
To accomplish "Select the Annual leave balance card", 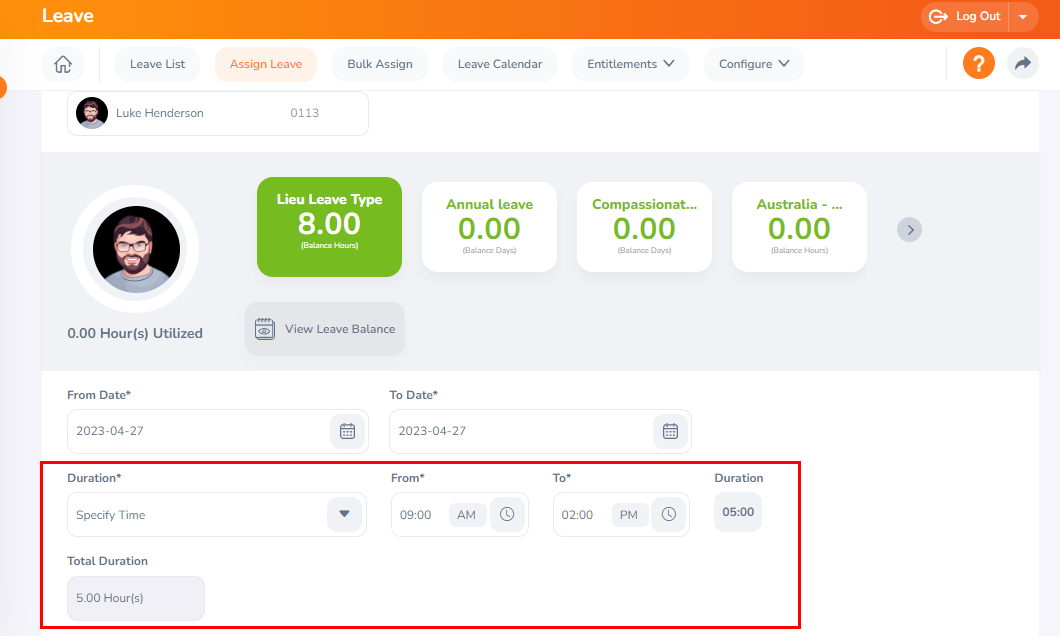I will tap(489, 226).
